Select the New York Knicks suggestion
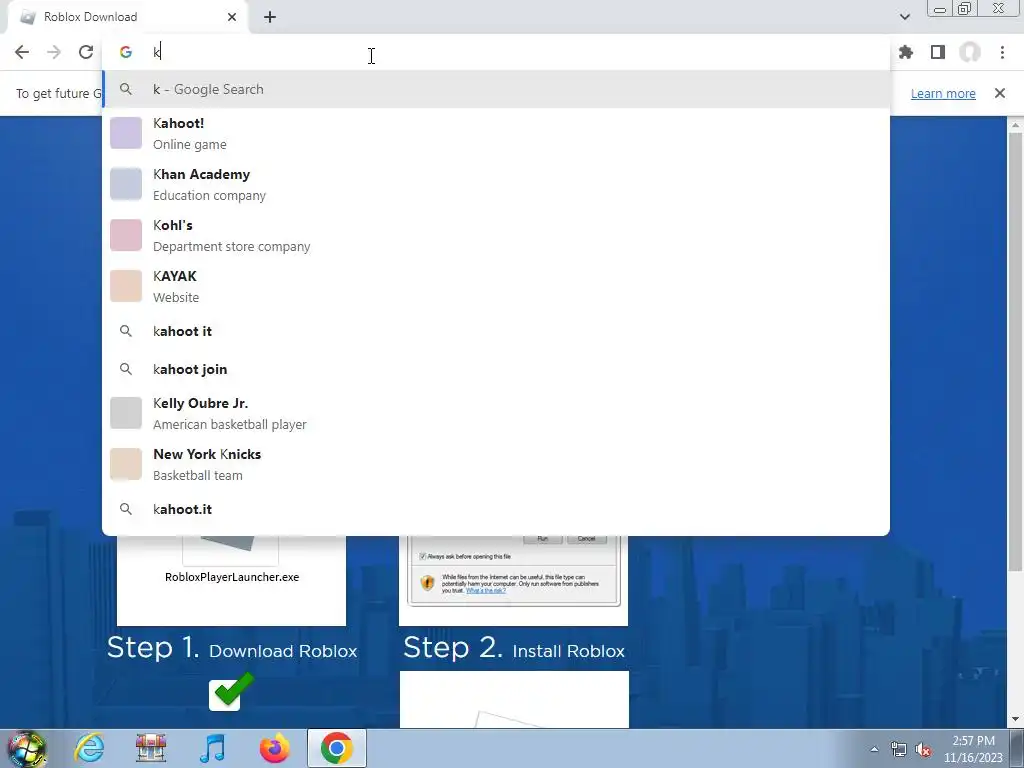This screenshot has height=768, width=1024. 496,464
